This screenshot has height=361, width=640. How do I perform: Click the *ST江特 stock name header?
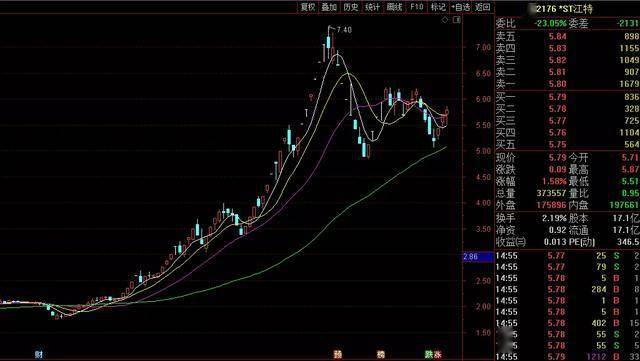click(x=574, y=9)
